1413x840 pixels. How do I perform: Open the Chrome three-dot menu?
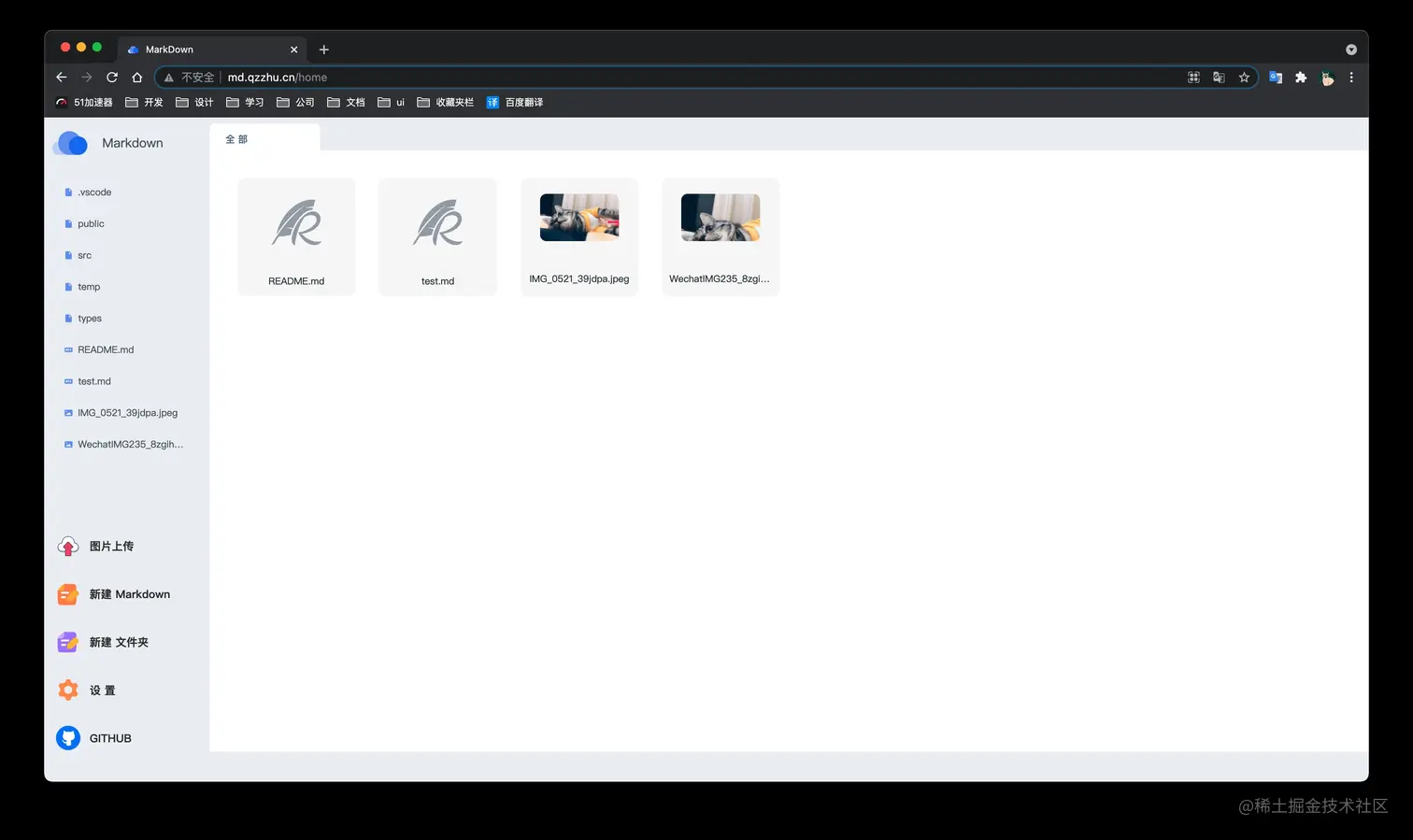coord(1351,78)
